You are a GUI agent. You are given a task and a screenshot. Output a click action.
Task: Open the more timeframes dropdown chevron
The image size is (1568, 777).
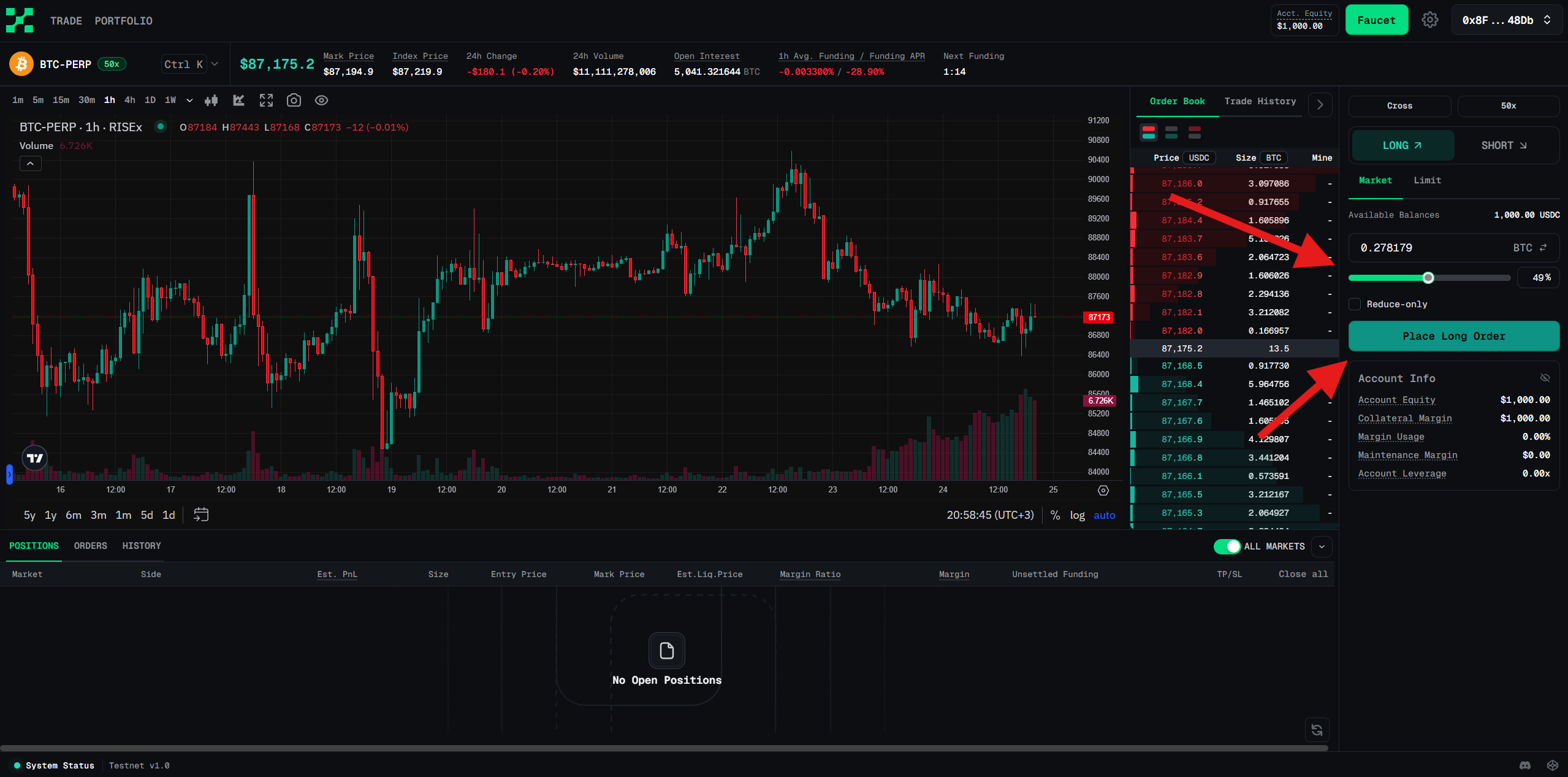[189, 101]
